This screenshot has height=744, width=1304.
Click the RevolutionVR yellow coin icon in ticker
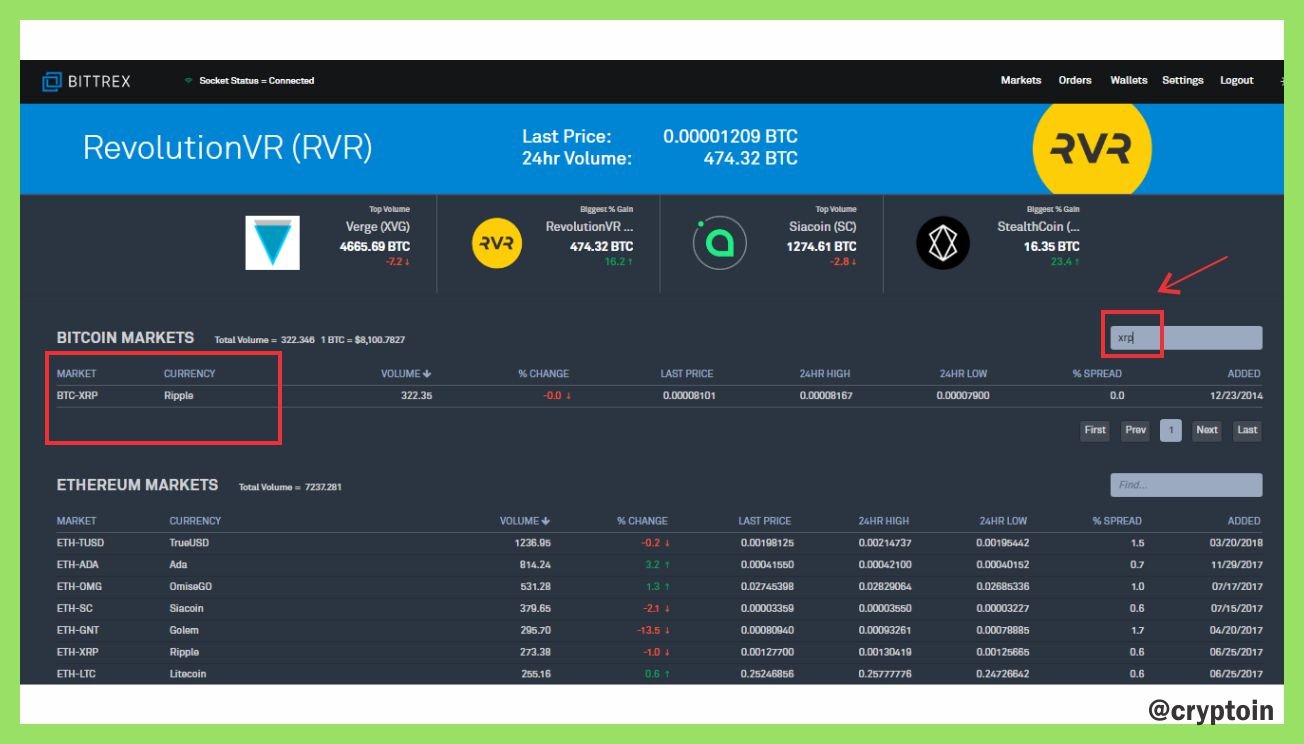(497, 243)
